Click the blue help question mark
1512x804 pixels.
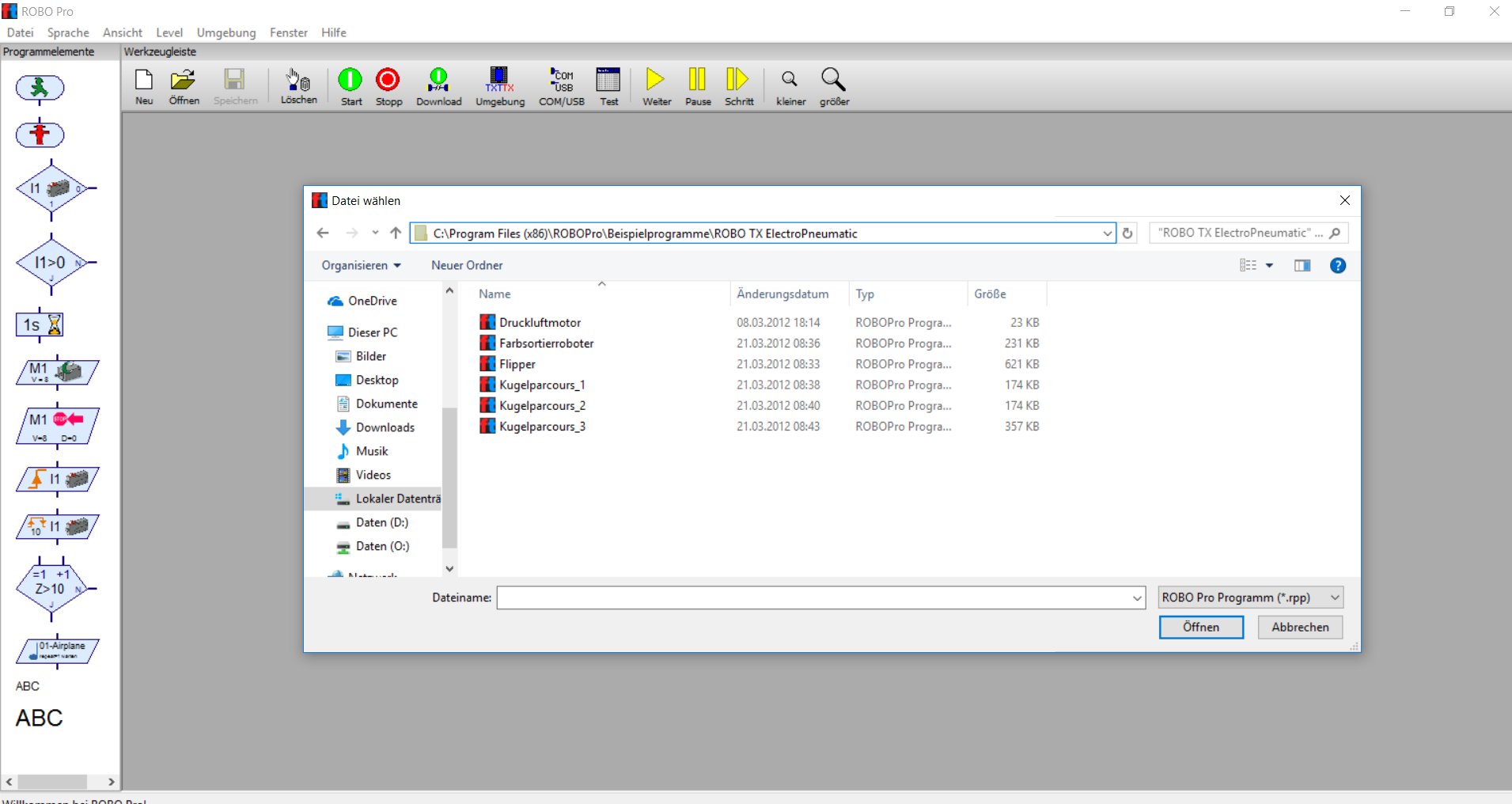(x=1338, y=266)
